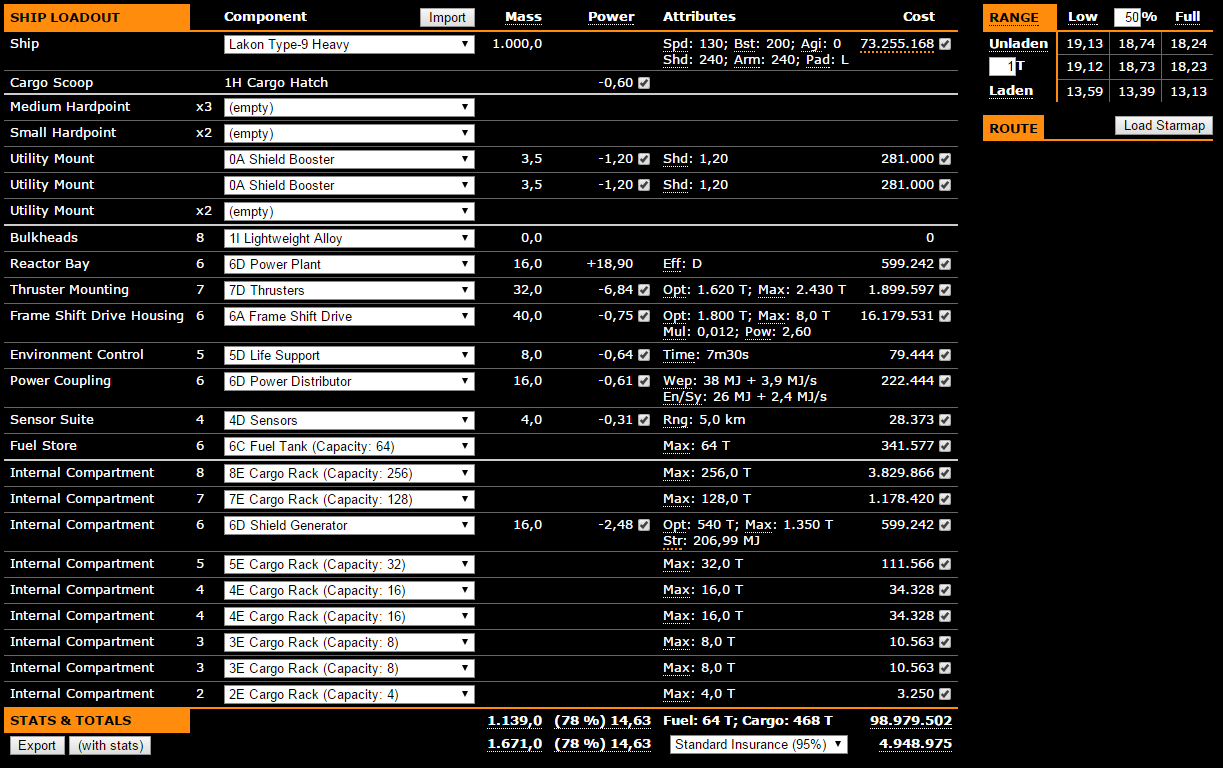This screenshot has height=768, width=1223.
Task: Click the Import button
Action: coord(447,17)
